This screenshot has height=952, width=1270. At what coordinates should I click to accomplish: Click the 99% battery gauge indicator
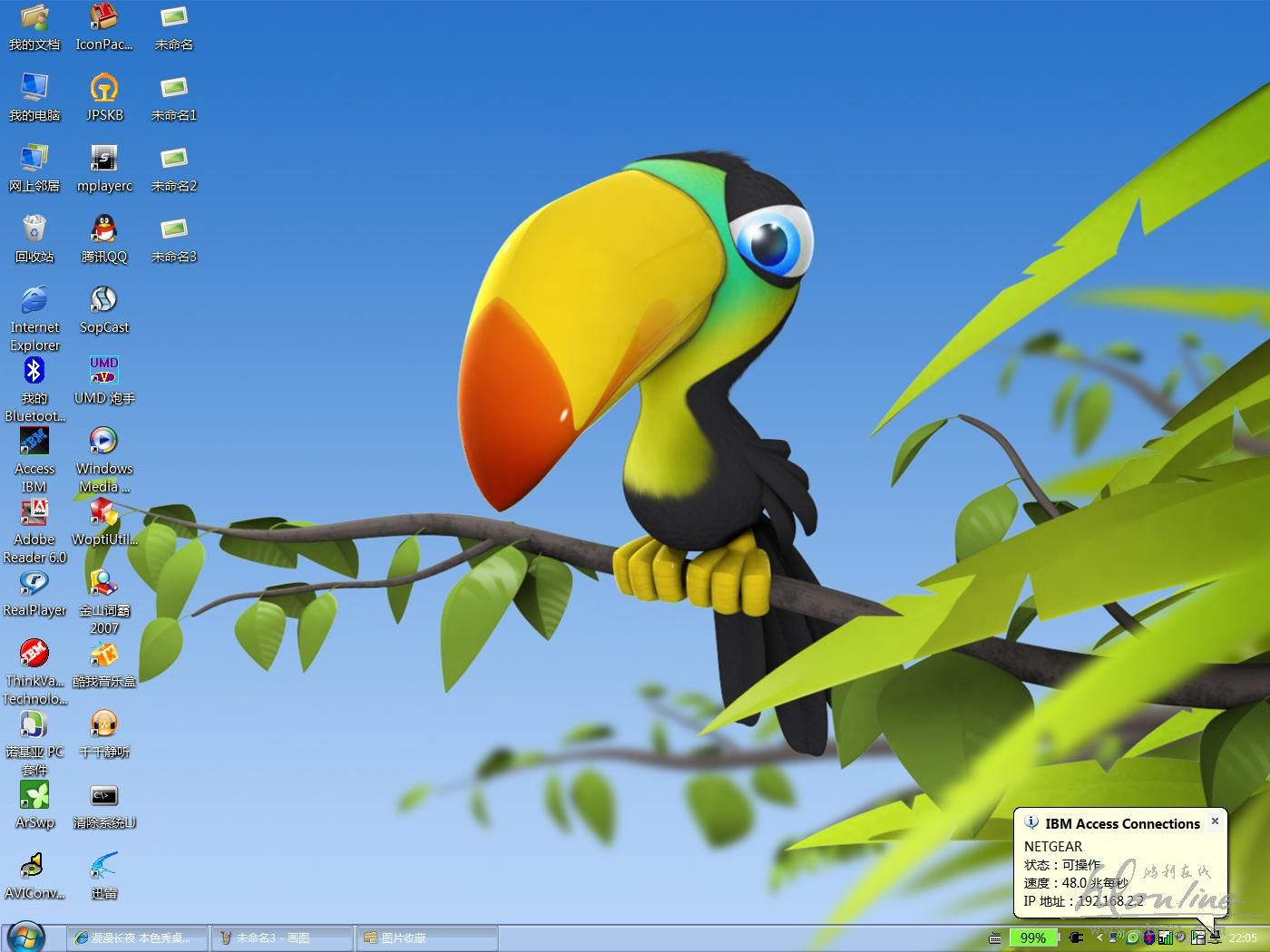1033,937
